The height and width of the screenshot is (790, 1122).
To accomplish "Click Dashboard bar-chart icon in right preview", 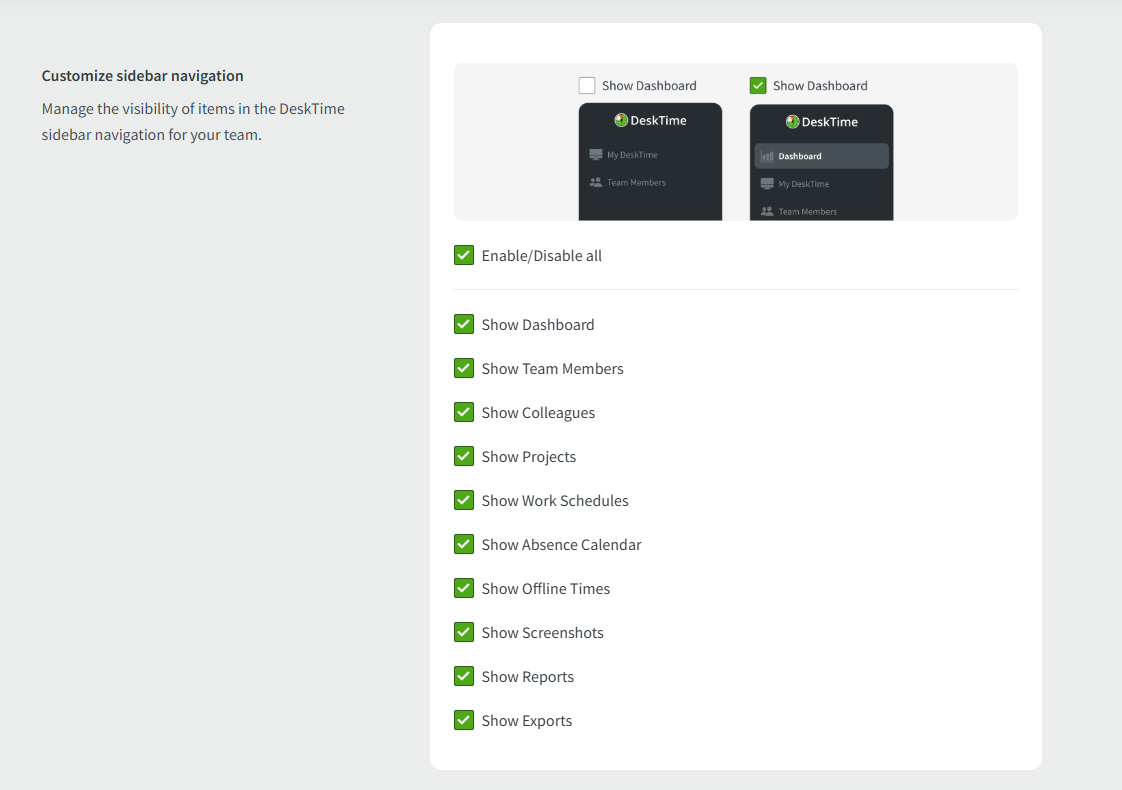I will 767,157.
